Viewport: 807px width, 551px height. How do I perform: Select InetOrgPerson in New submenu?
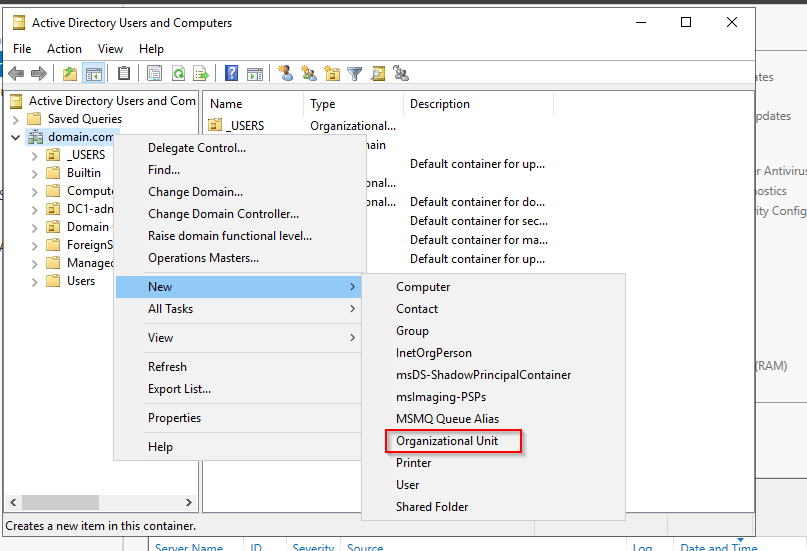tap(493, 353)
